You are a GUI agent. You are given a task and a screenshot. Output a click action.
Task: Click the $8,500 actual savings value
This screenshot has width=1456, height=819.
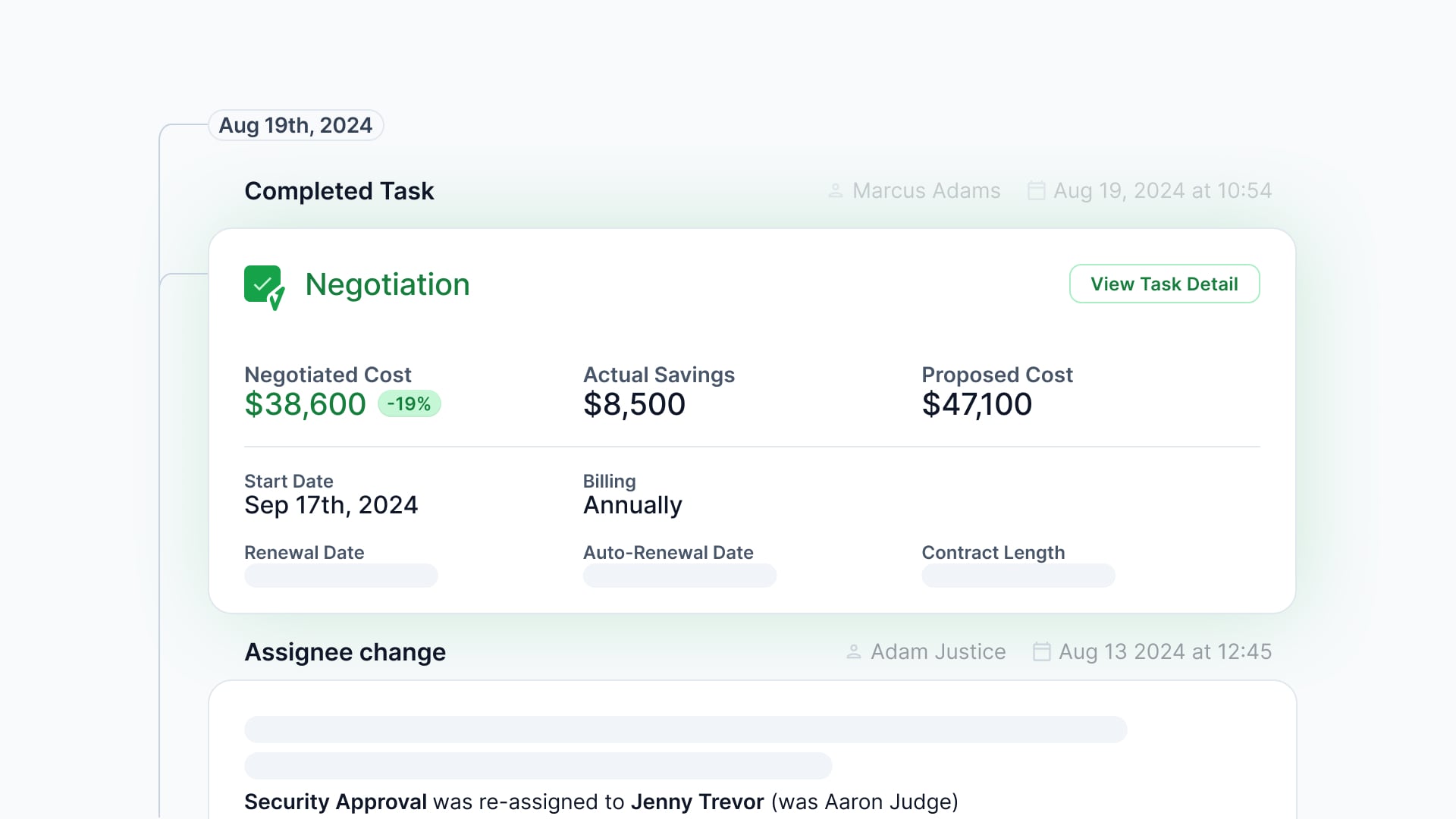[x=634, y=404]
